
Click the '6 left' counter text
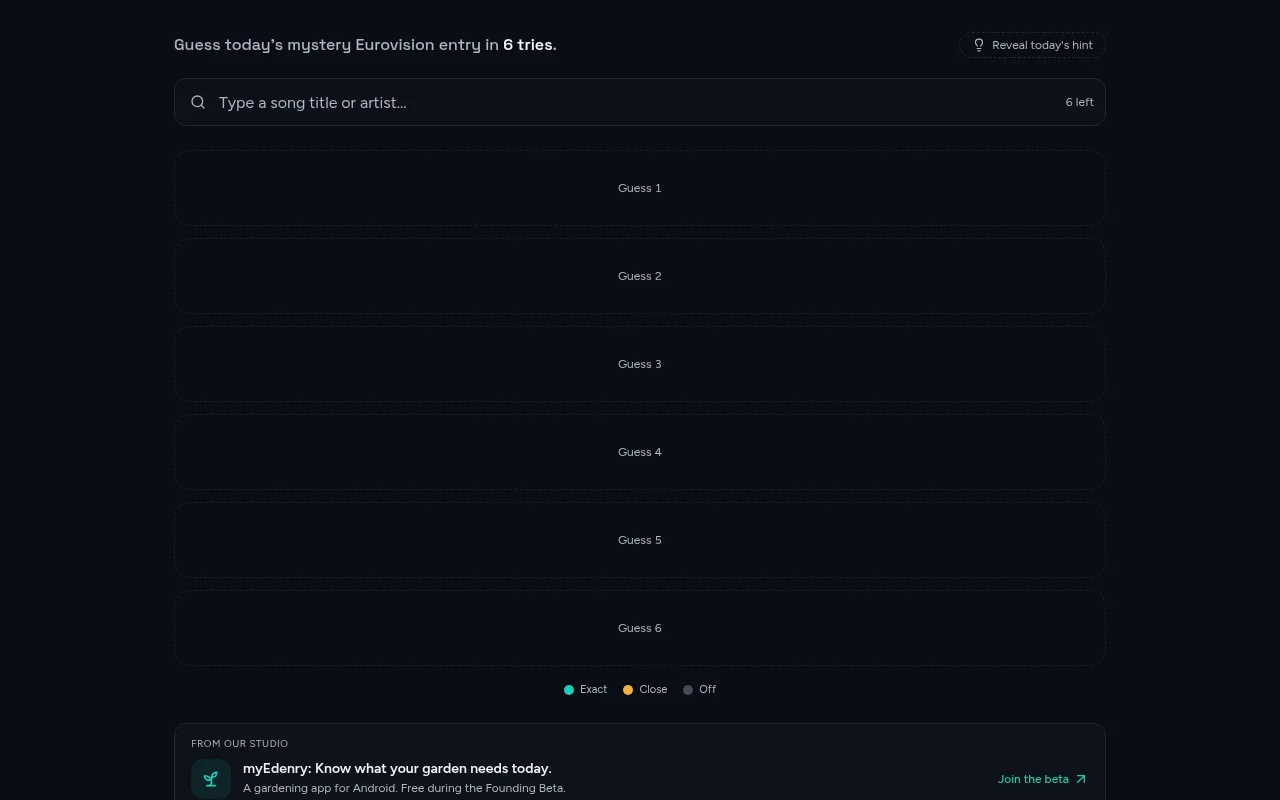tap(1079, 102)
